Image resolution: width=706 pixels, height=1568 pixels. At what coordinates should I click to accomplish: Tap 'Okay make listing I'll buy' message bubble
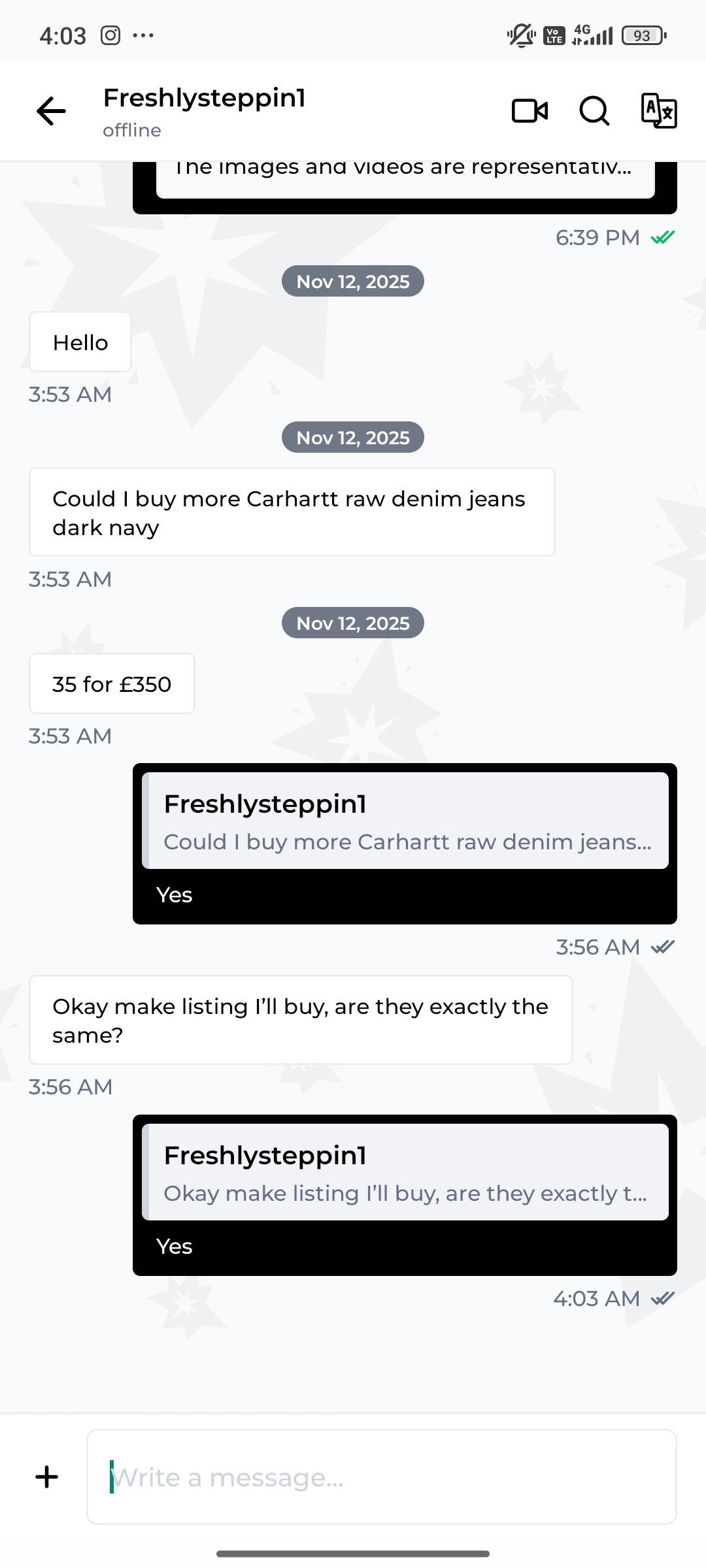(x=301, y=1021)
